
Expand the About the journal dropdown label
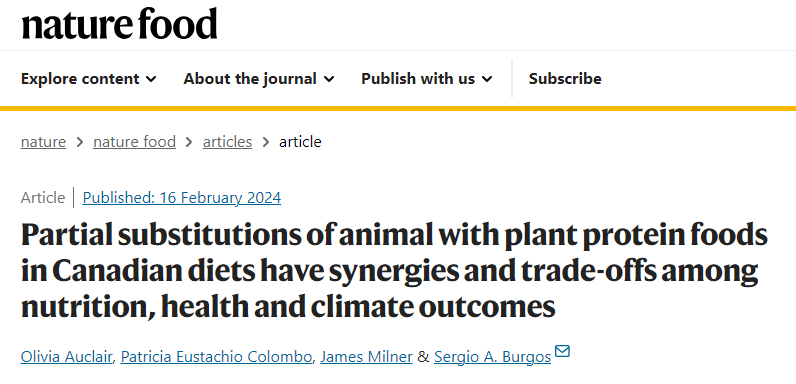tap(250, 79)
